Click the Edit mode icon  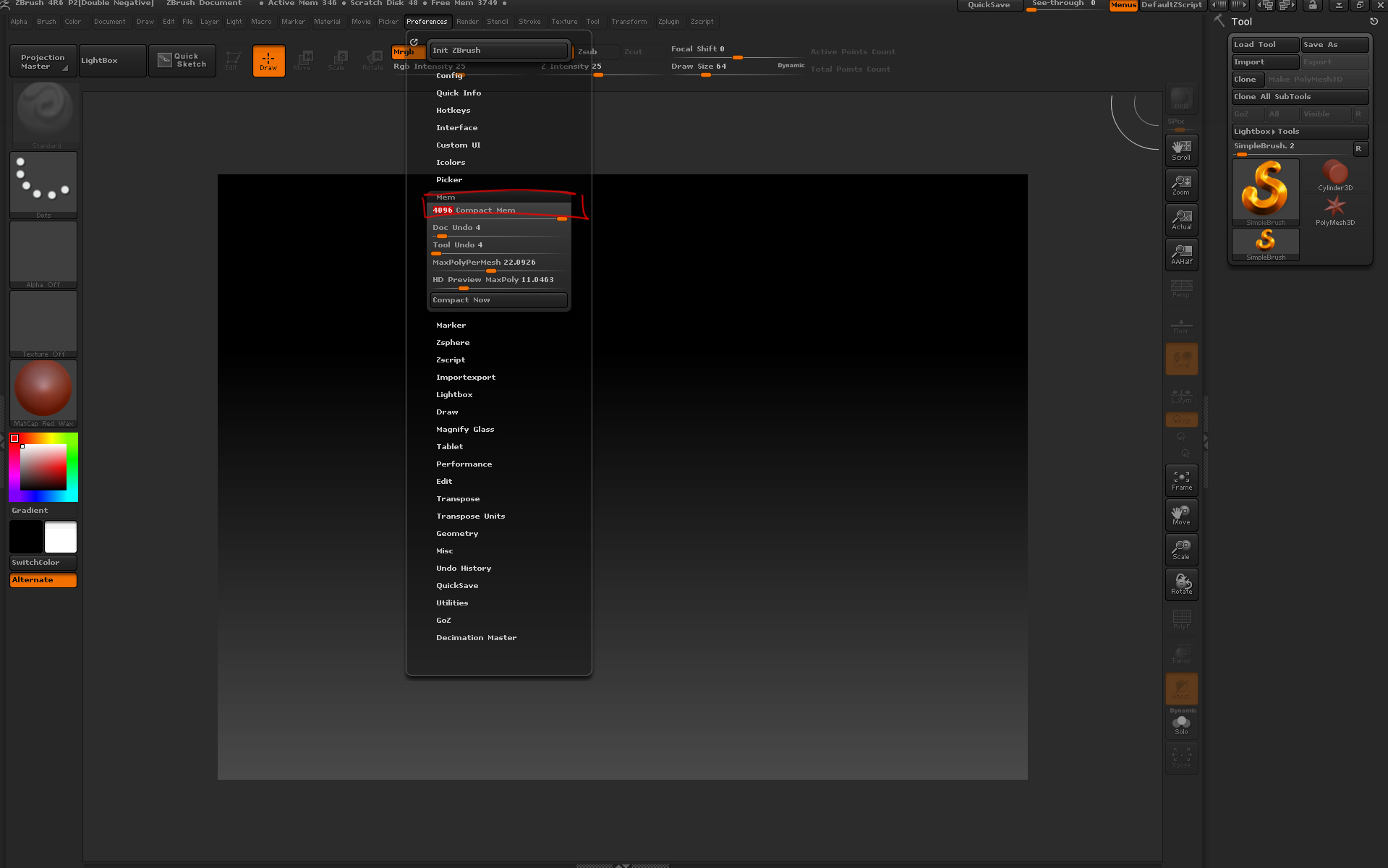click(231, 60)
